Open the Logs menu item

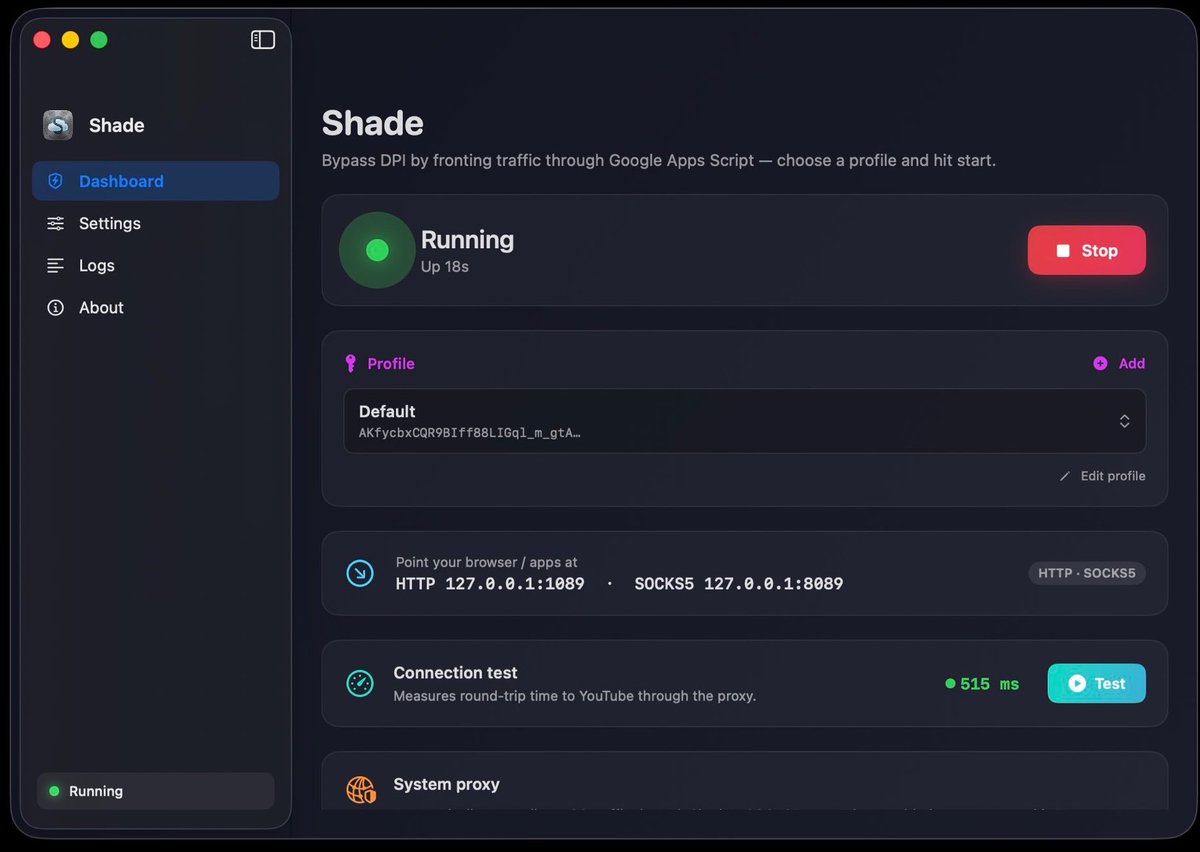pos(156,265)
